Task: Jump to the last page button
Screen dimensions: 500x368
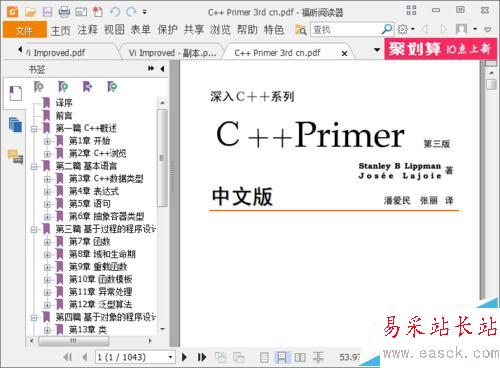Action: click(201, 357)
